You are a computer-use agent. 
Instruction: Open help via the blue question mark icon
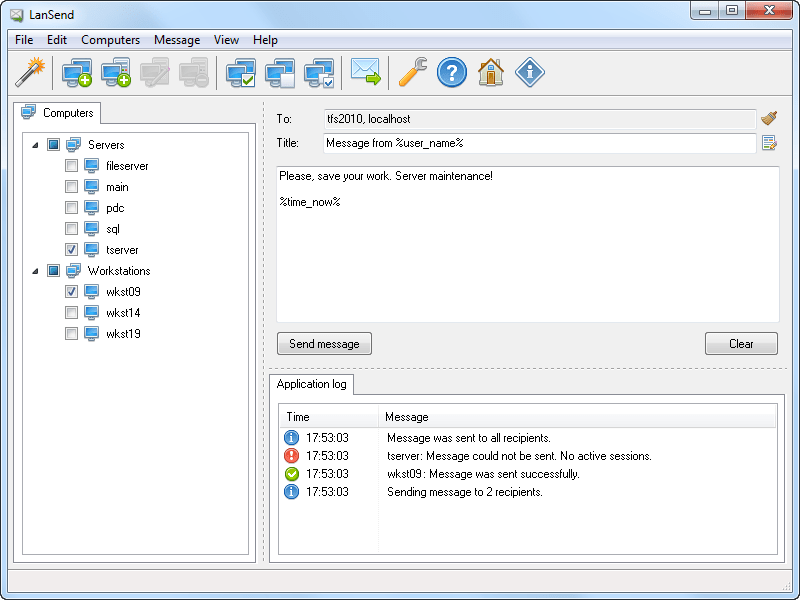(452, 72)
